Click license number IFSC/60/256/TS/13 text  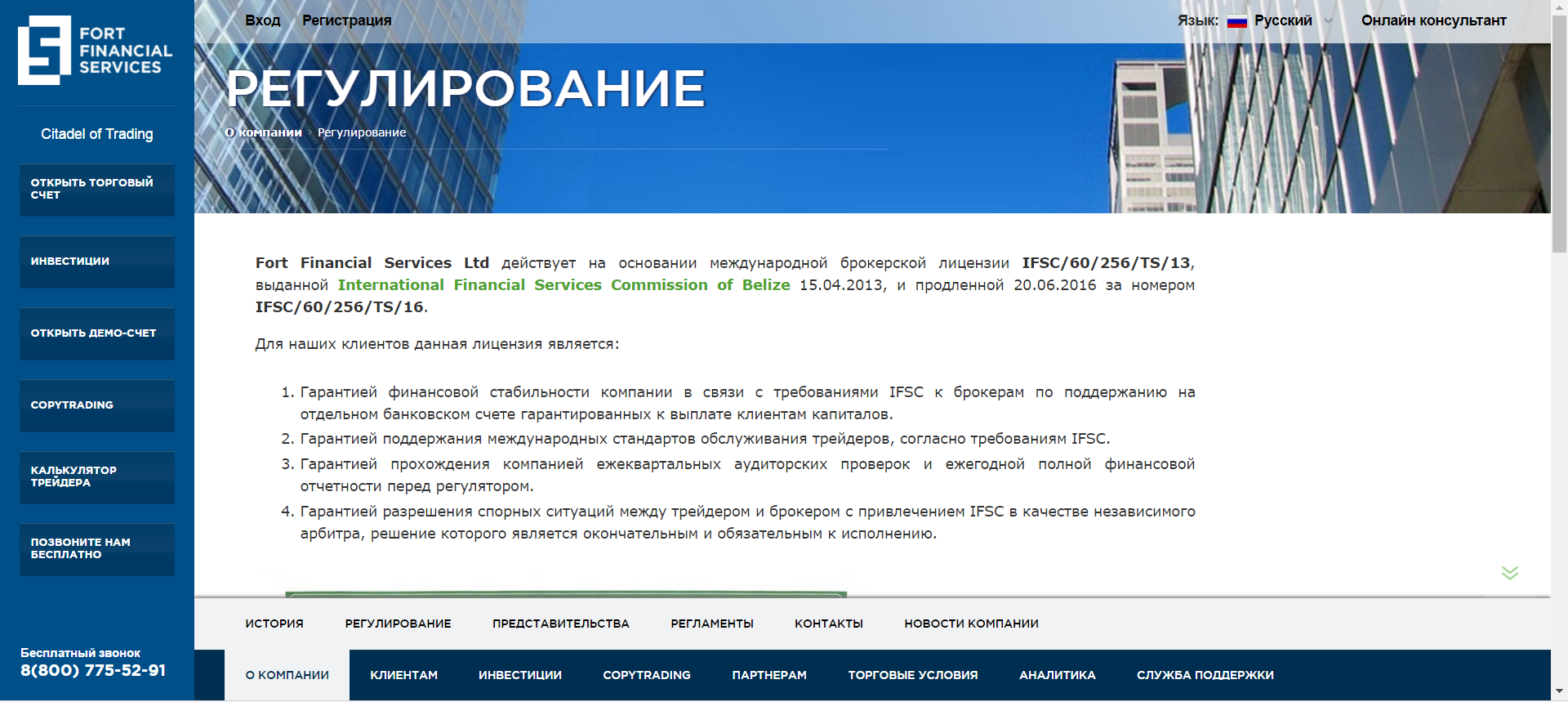pyautogui.click(x=1107, y=262)
